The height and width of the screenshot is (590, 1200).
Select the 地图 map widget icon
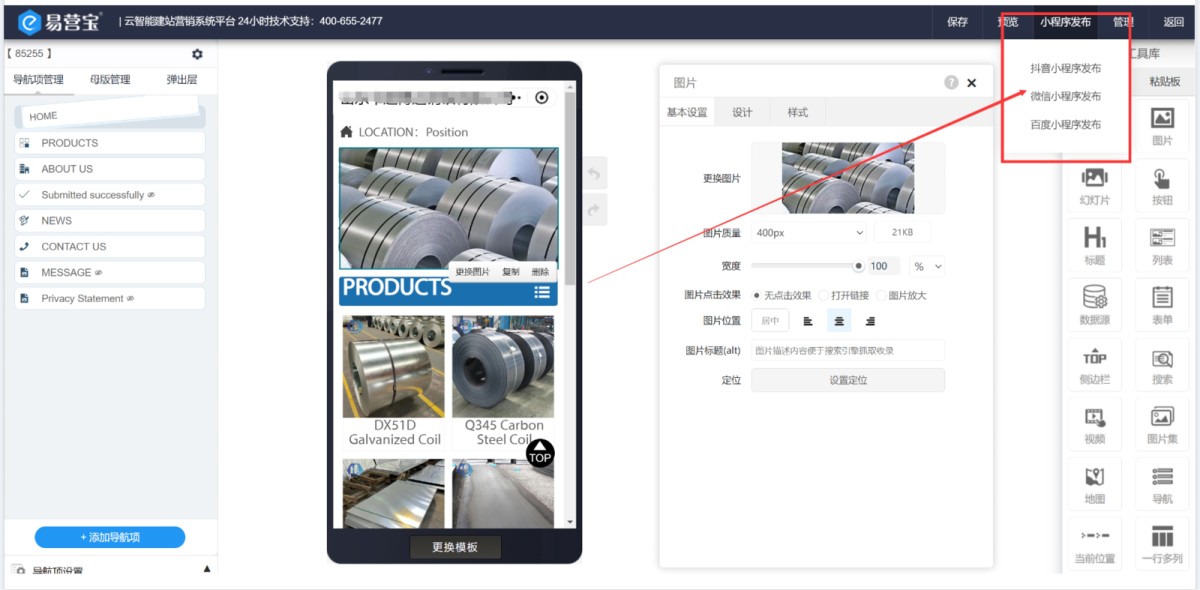coord(1094,484)
